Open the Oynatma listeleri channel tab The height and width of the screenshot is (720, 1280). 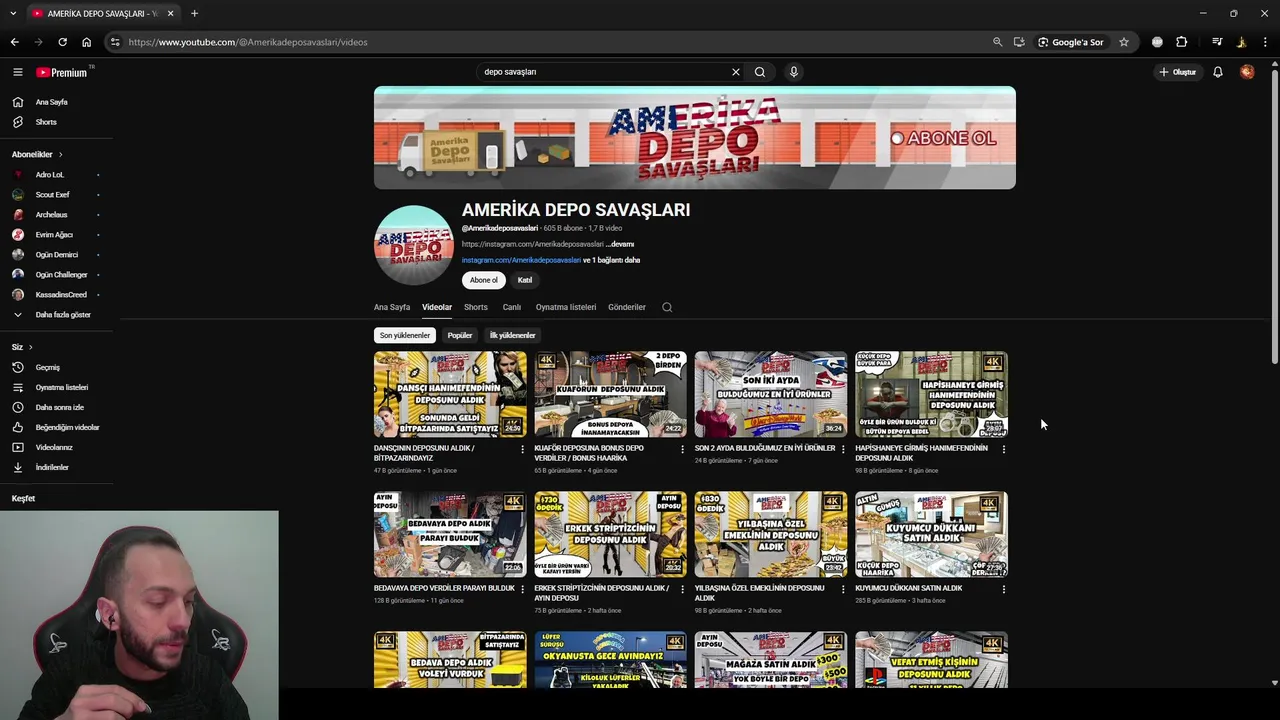click(566, 307)
